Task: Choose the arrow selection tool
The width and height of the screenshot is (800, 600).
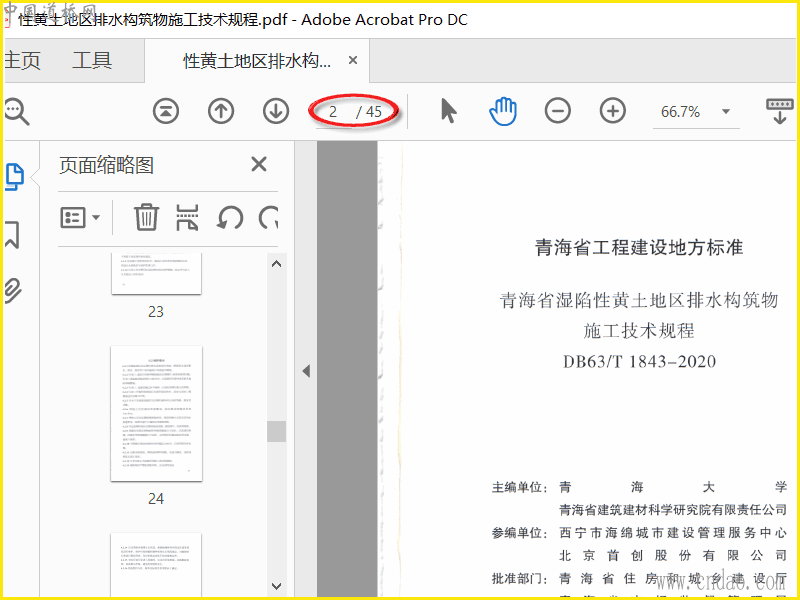Action: 448,111
